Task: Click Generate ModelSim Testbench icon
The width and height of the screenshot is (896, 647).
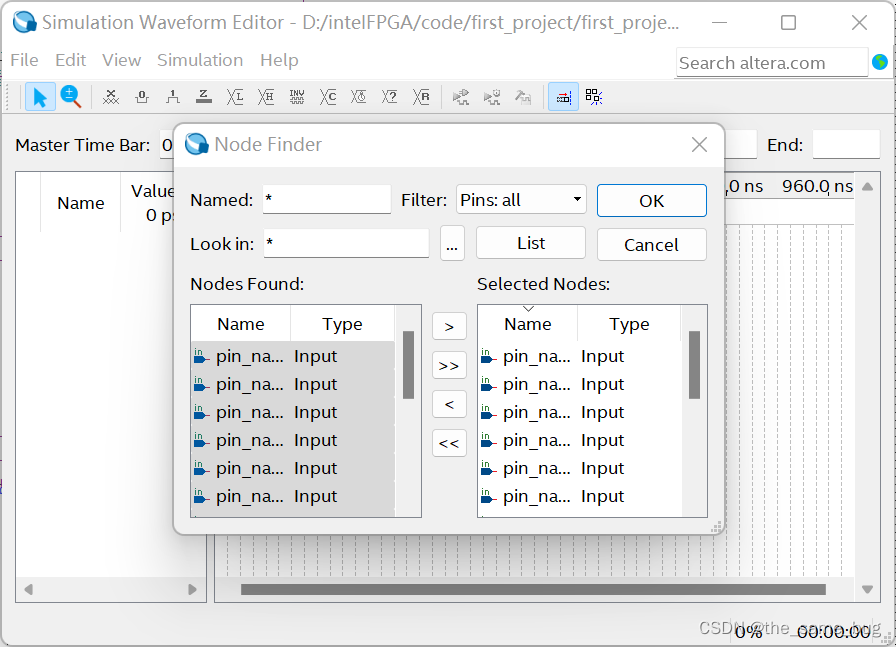Action: tap(523, 97)
